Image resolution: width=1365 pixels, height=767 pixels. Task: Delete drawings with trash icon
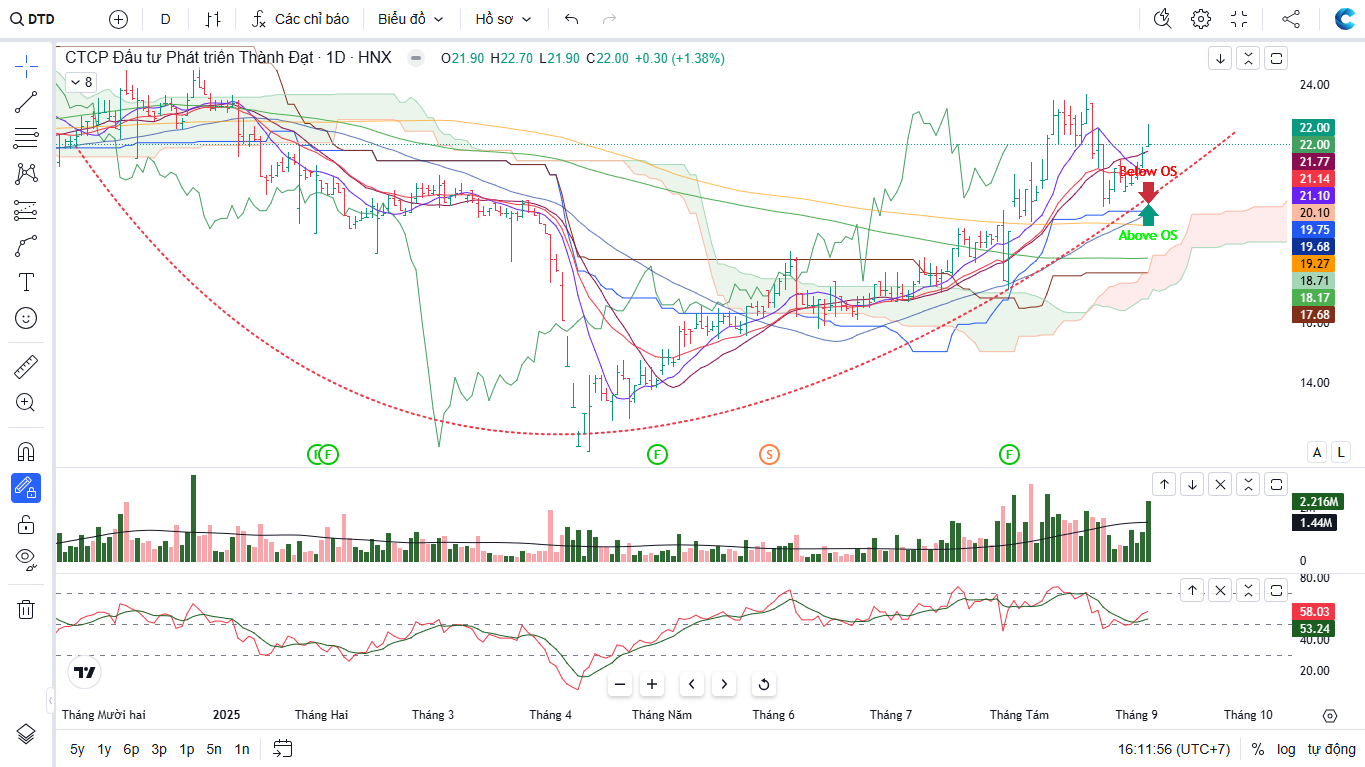[27, 609]
